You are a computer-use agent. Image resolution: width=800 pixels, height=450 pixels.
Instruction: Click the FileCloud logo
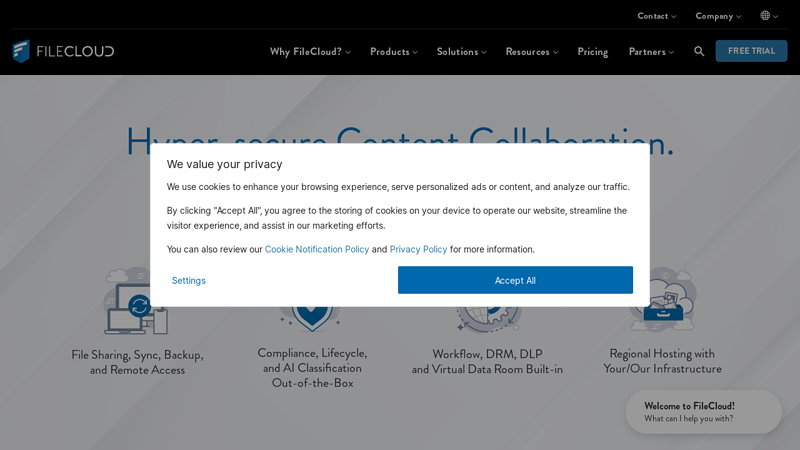[x=63, y=51]
